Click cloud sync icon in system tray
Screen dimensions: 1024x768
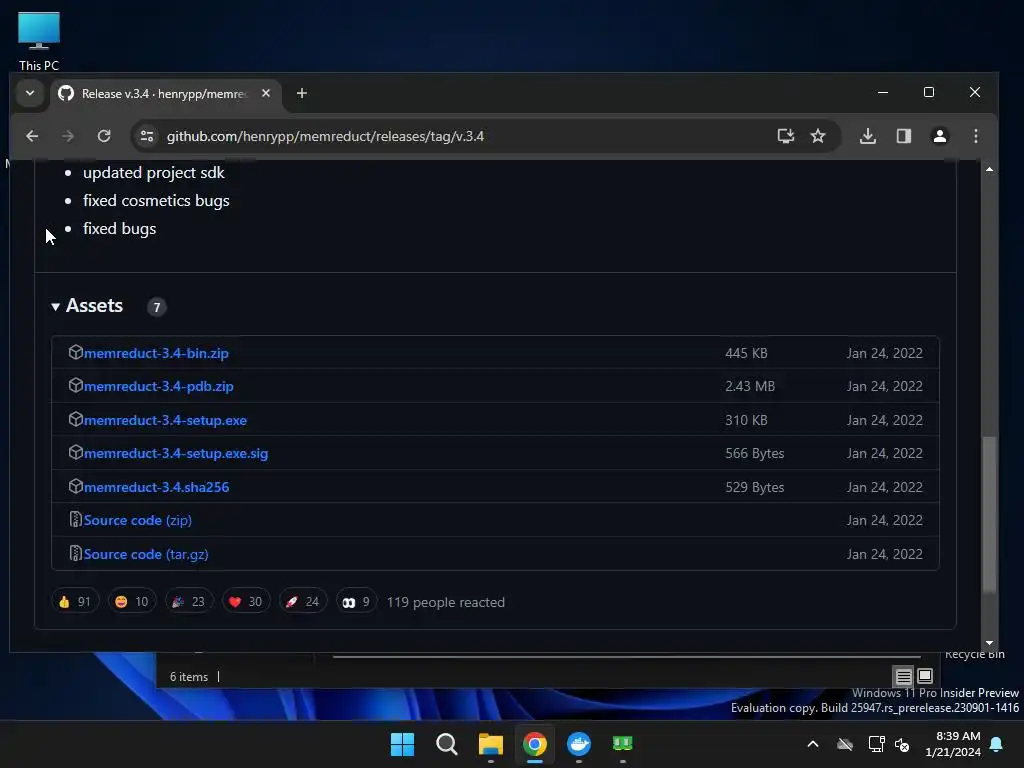(845, 744)
